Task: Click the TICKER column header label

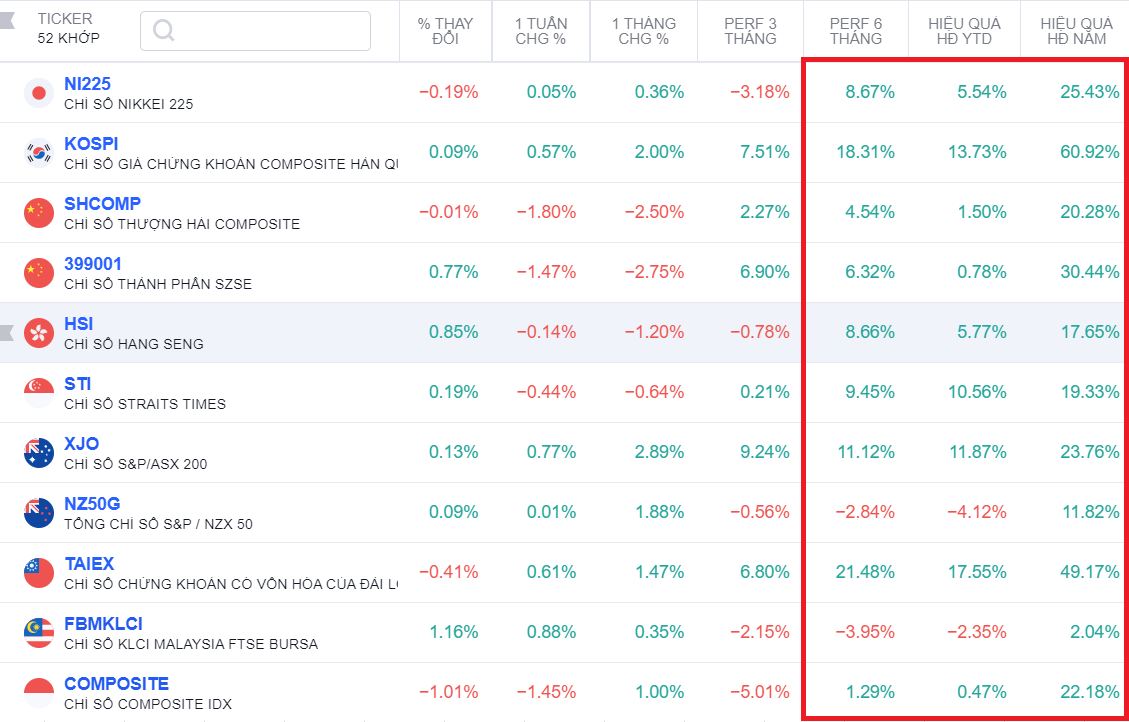Action: pyautogui.click(x=65, y=19)
